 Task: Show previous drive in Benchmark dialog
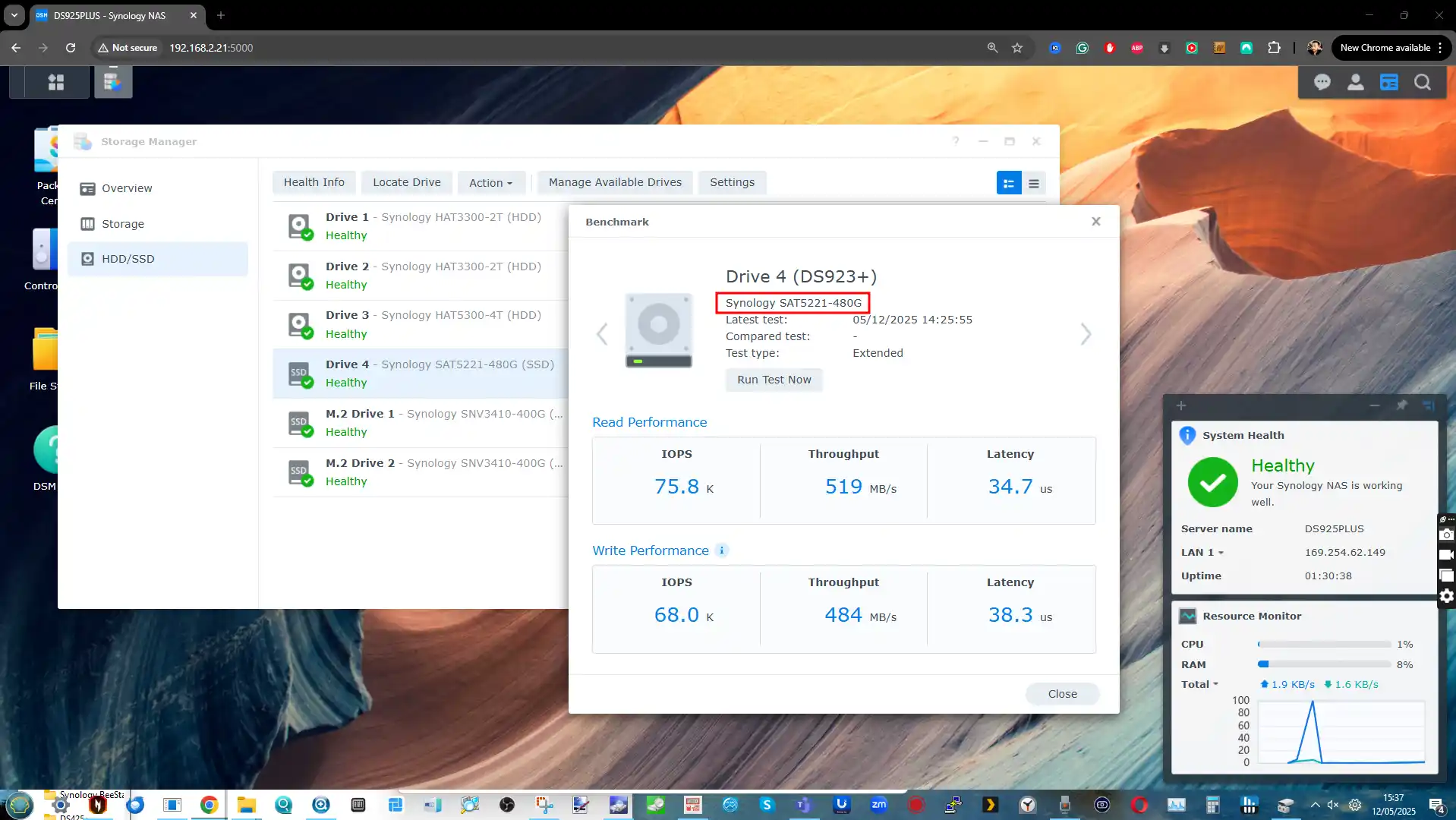pos(602,334)
